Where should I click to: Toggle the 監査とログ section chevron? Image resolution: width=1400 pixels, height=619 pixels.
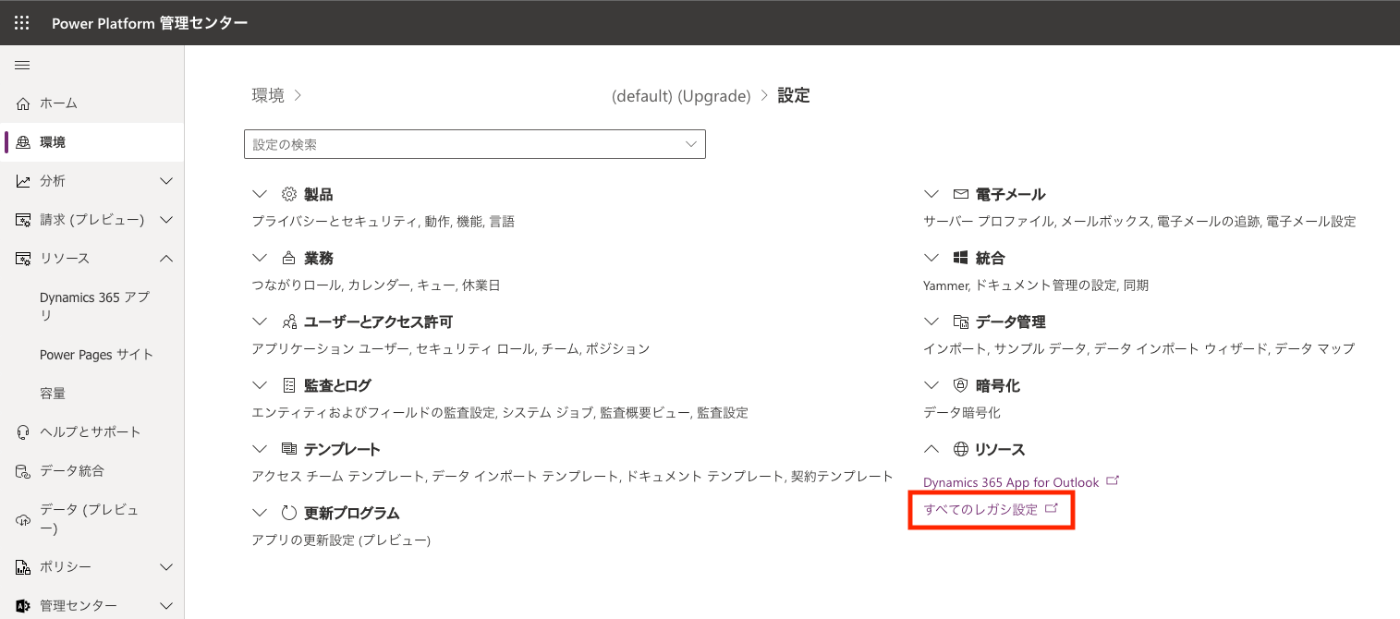[x=260, y=385]
